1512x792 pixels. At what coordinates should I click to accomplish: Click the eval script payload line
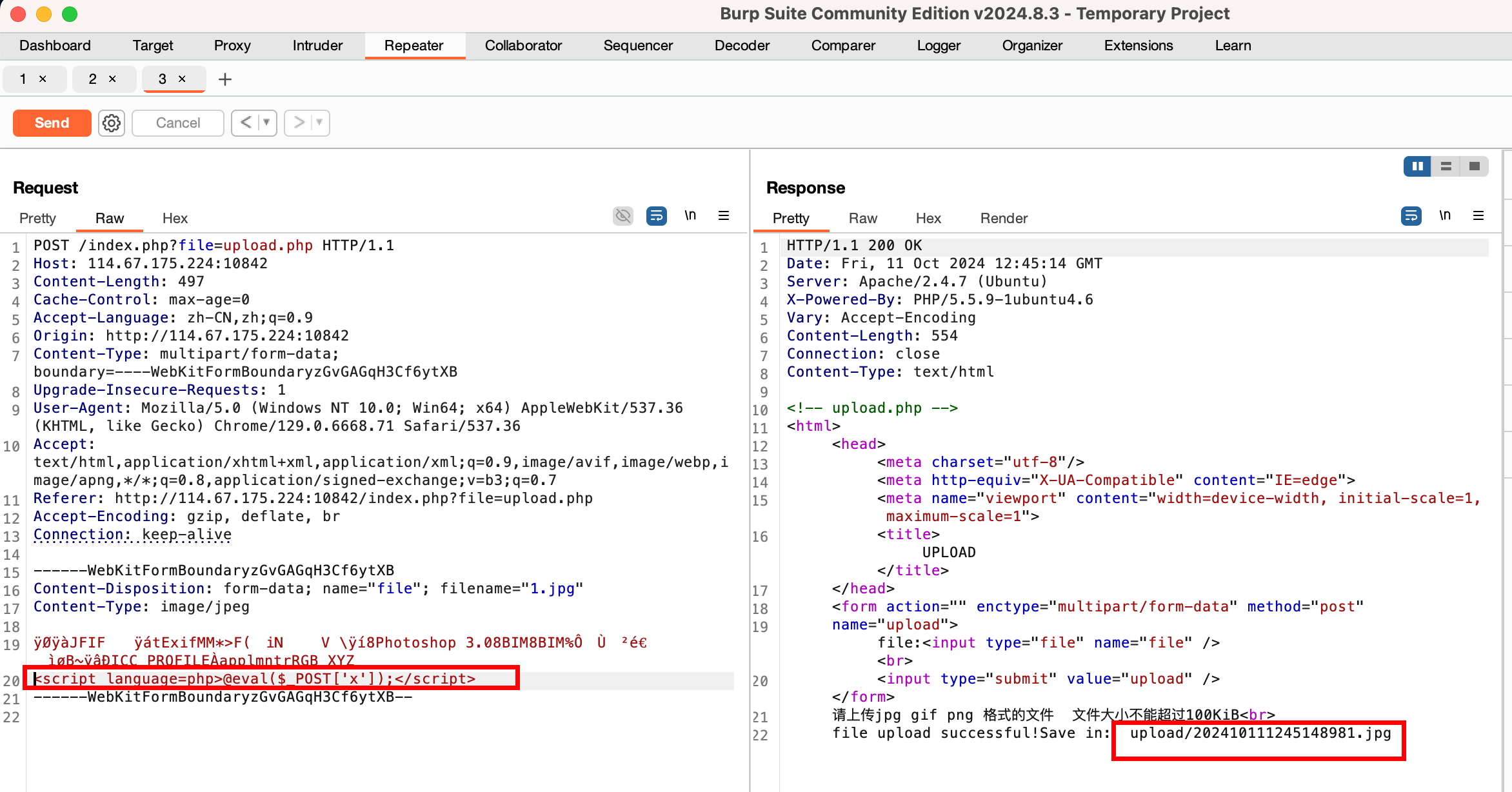[x=255, y=678]
